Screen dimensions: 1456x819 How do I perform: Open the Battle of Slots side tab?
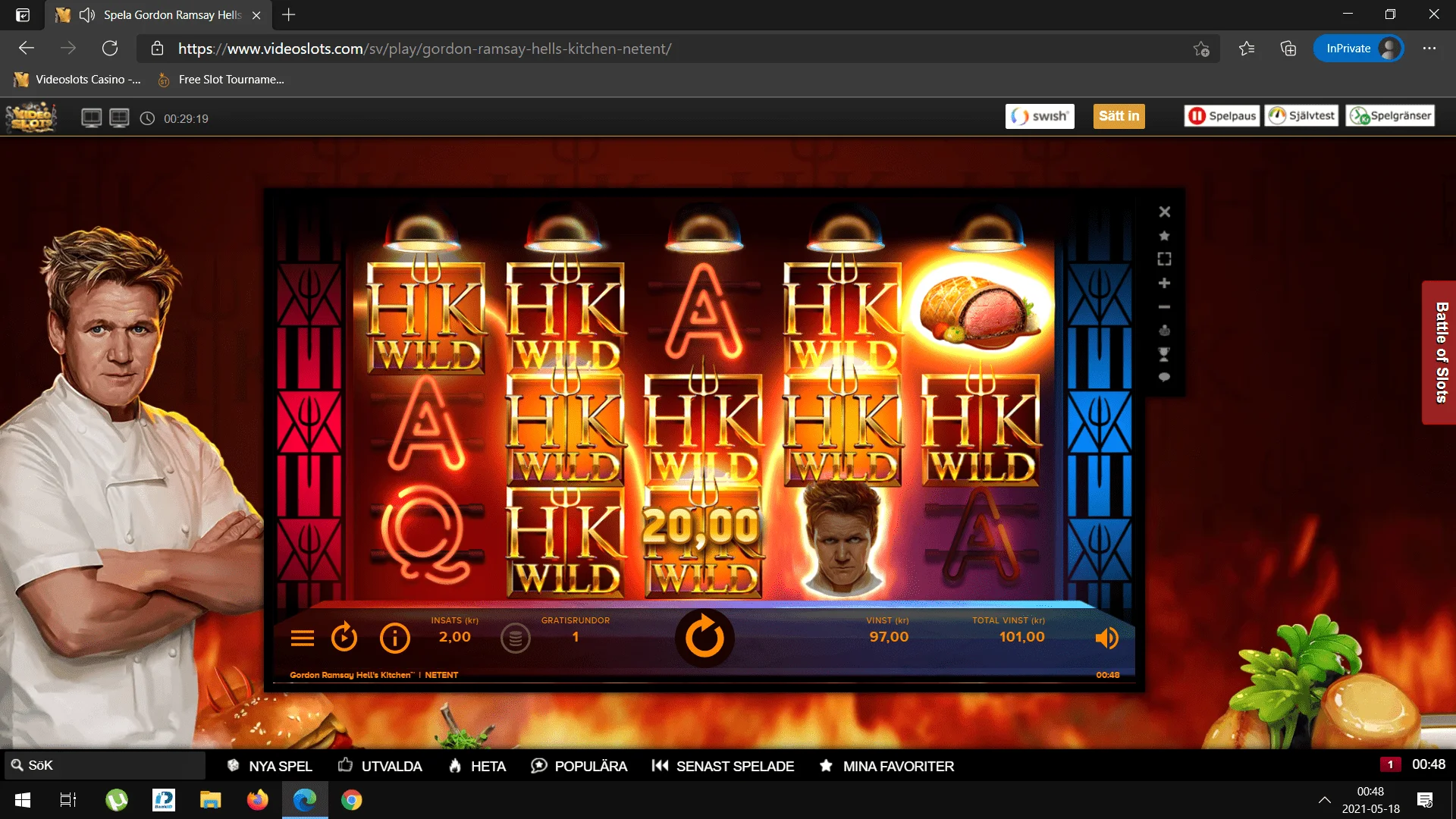point(1439,353)
